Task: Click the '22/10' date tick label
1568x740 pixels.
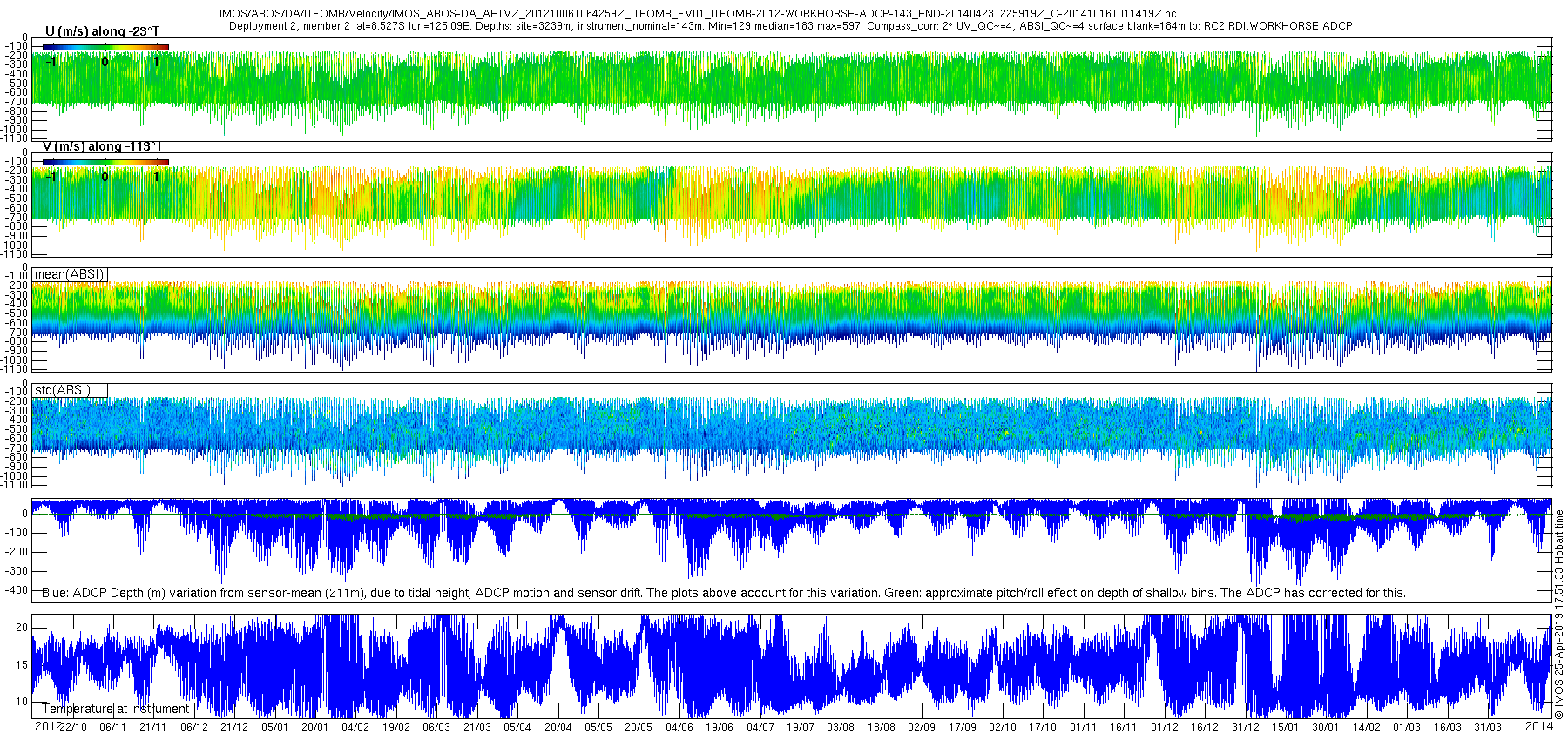Action: (73, 728)
